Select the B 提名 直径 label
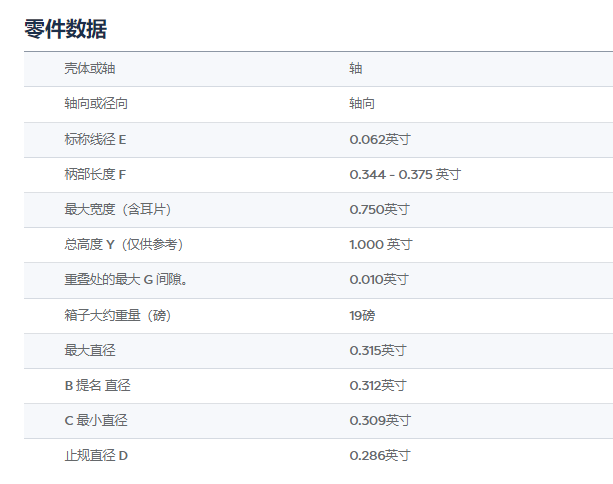613x484 pixels. (x=97, y=385)
